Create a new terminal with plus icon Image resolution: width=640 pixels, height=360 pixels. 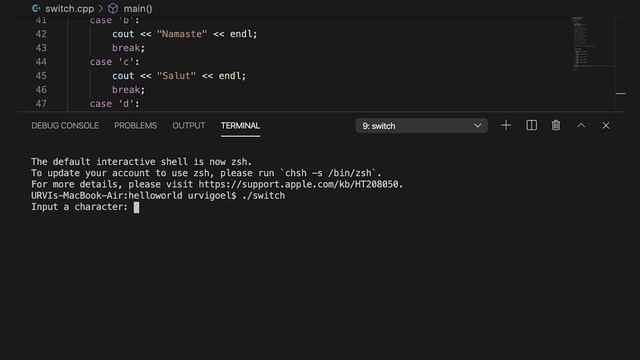[x=506, y=125]
